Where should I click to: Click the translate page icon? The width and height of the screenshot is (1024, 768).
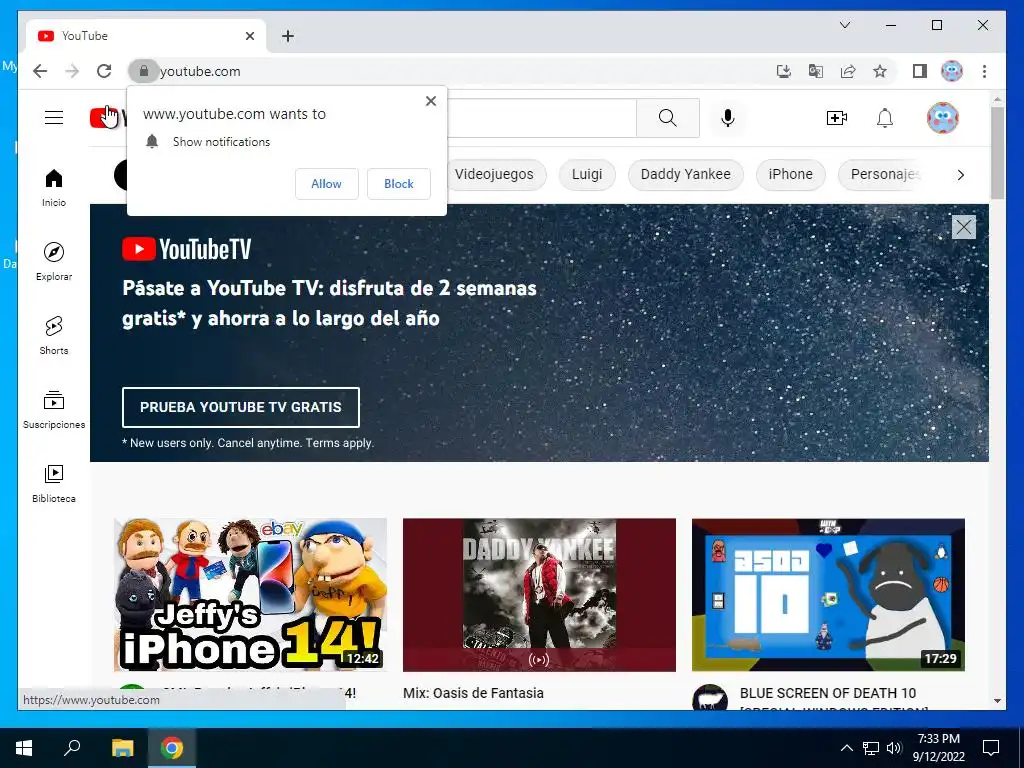coord(816,71)
